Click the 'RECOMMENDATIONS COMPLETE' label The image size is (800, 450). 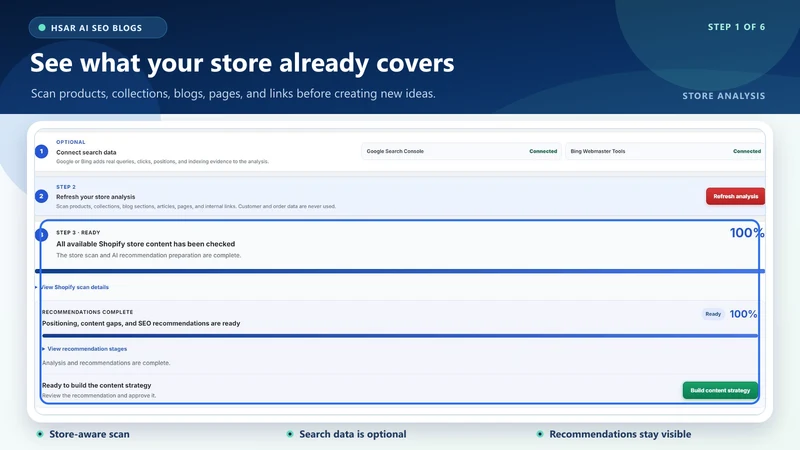click(87, 312)
